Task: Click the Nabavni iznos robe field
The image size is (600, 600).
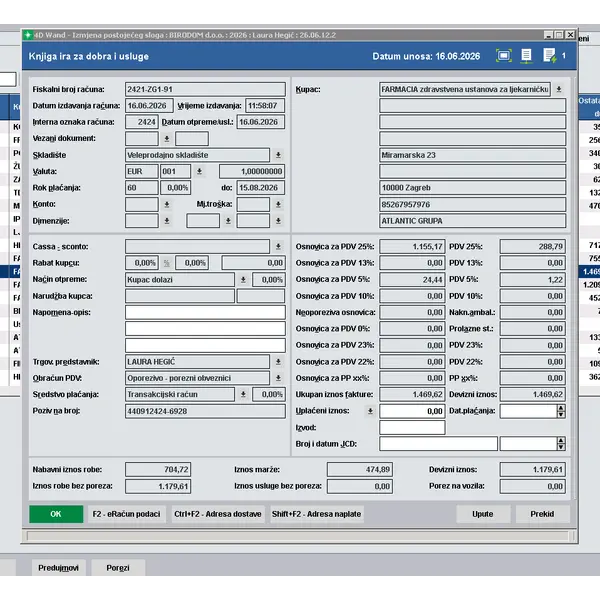Action: pos(158,470)
